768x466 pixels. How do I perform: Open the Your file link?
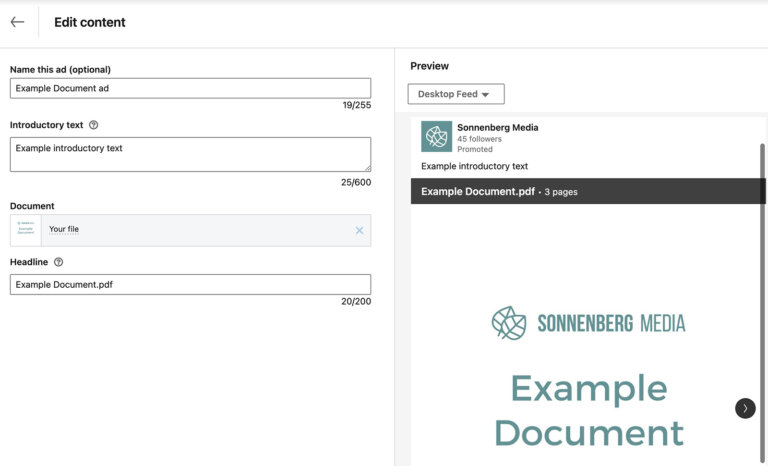click(64, 229)
